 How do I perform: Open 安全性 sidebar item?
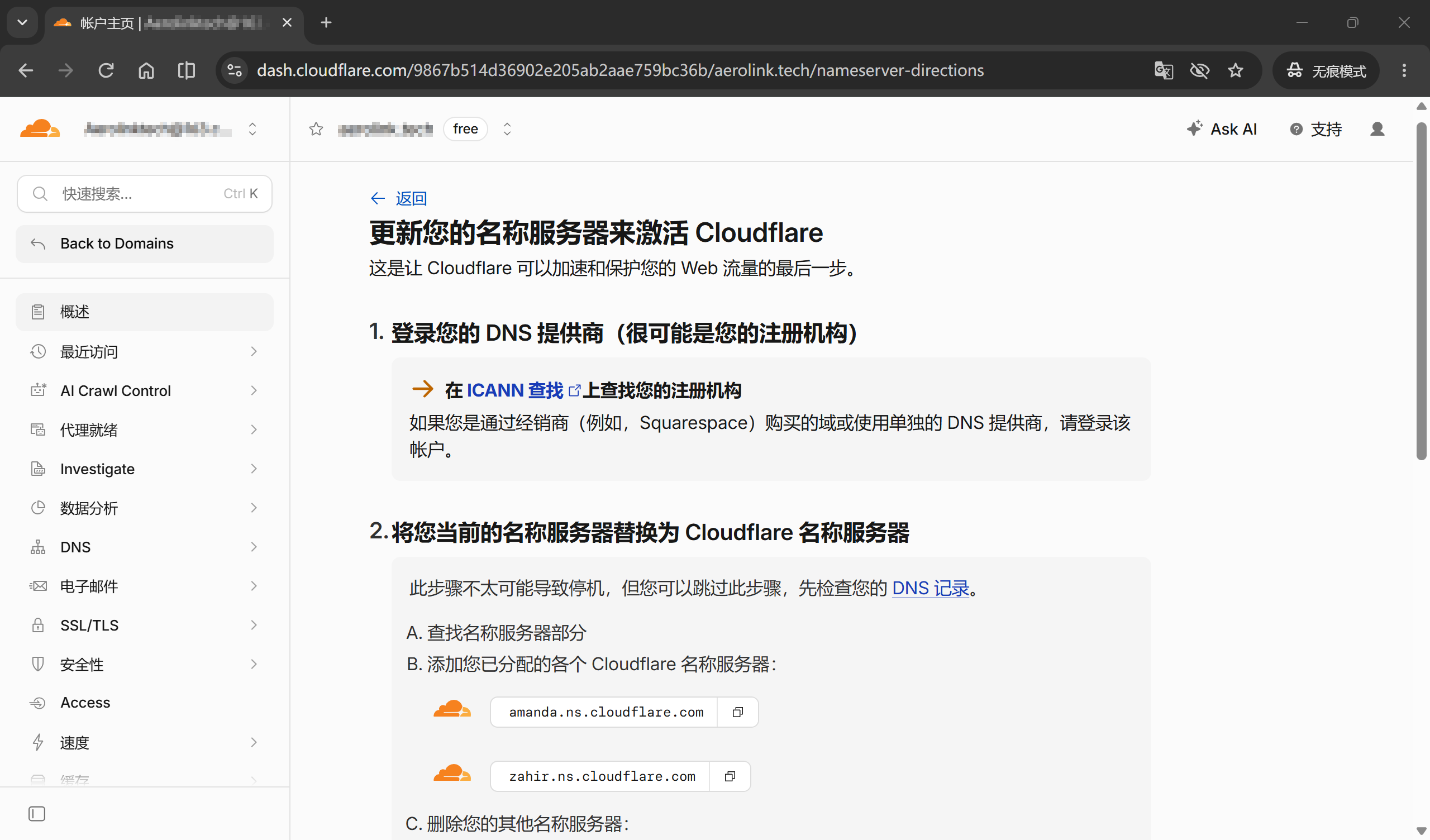pos(145,664)
